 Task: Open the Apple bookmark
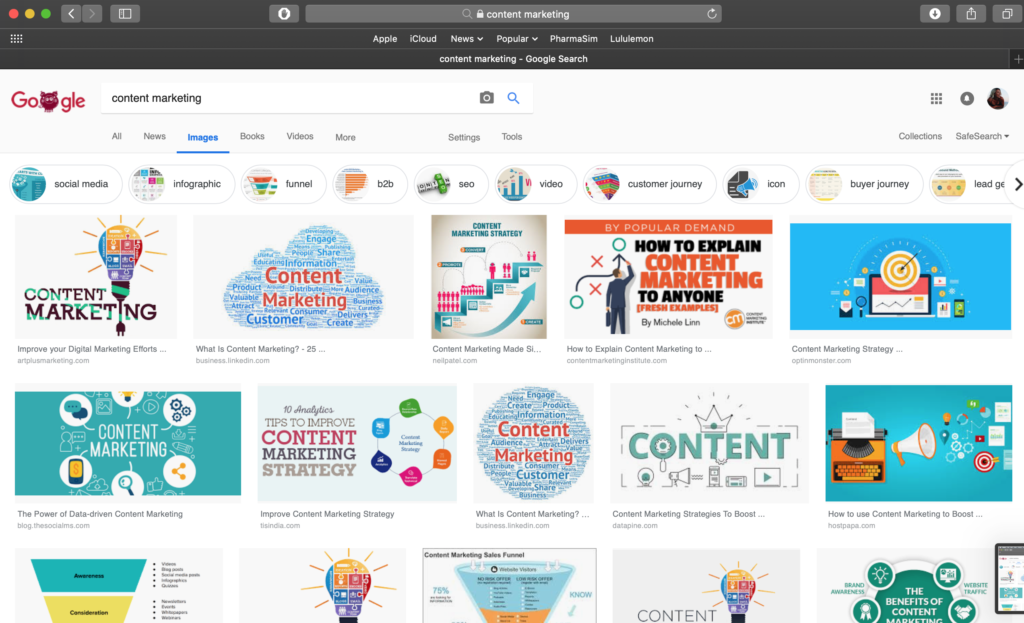pos(385,39)
